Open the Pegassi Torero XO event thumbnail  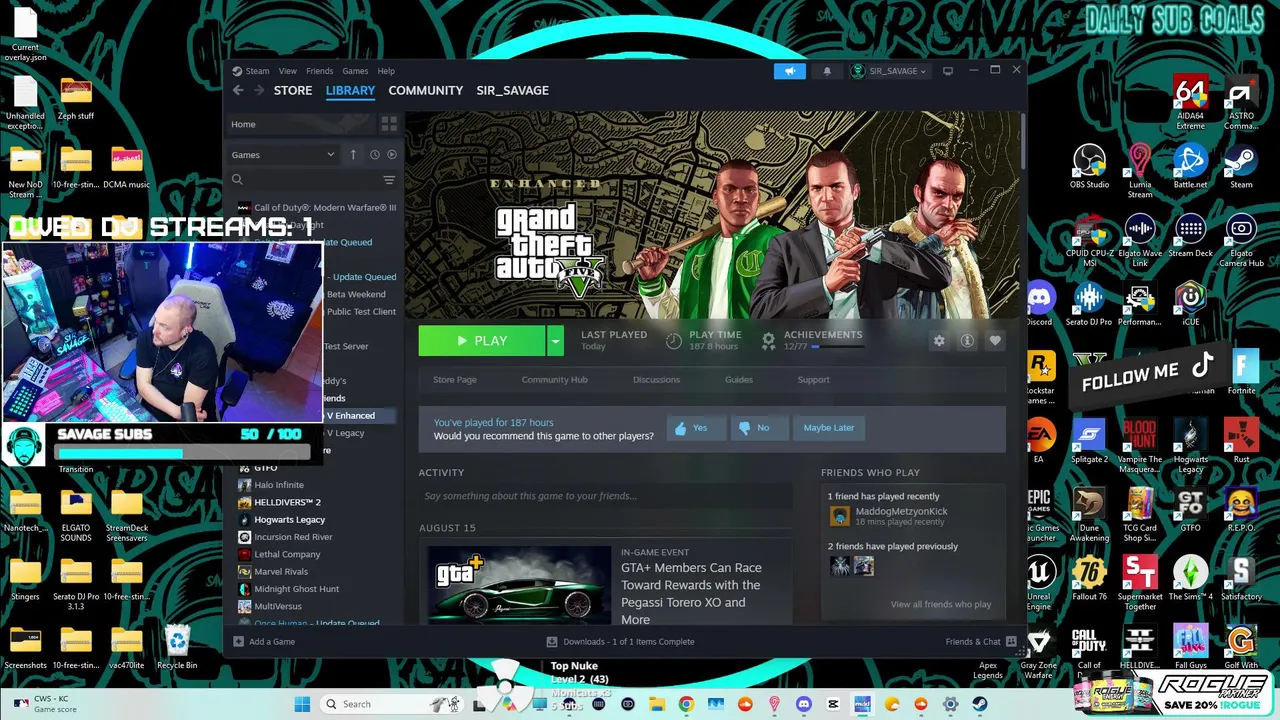pos(519,584)
